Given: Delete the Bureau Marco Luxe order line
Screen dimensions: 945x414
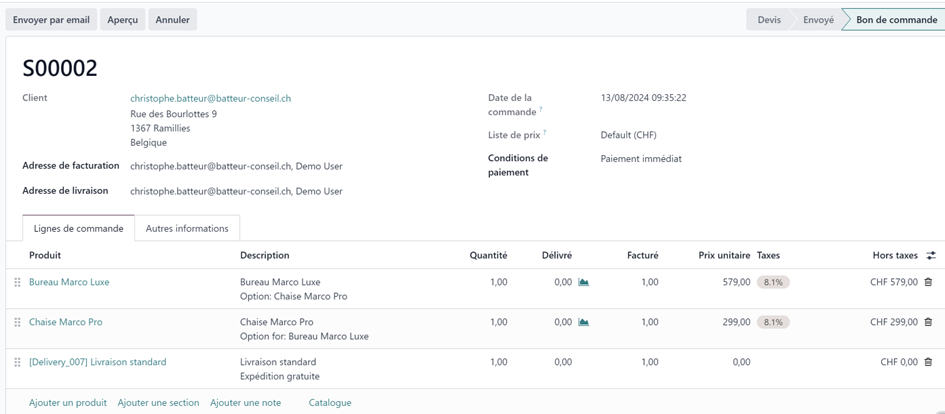Looking at the screenshot, I should 928,282.
